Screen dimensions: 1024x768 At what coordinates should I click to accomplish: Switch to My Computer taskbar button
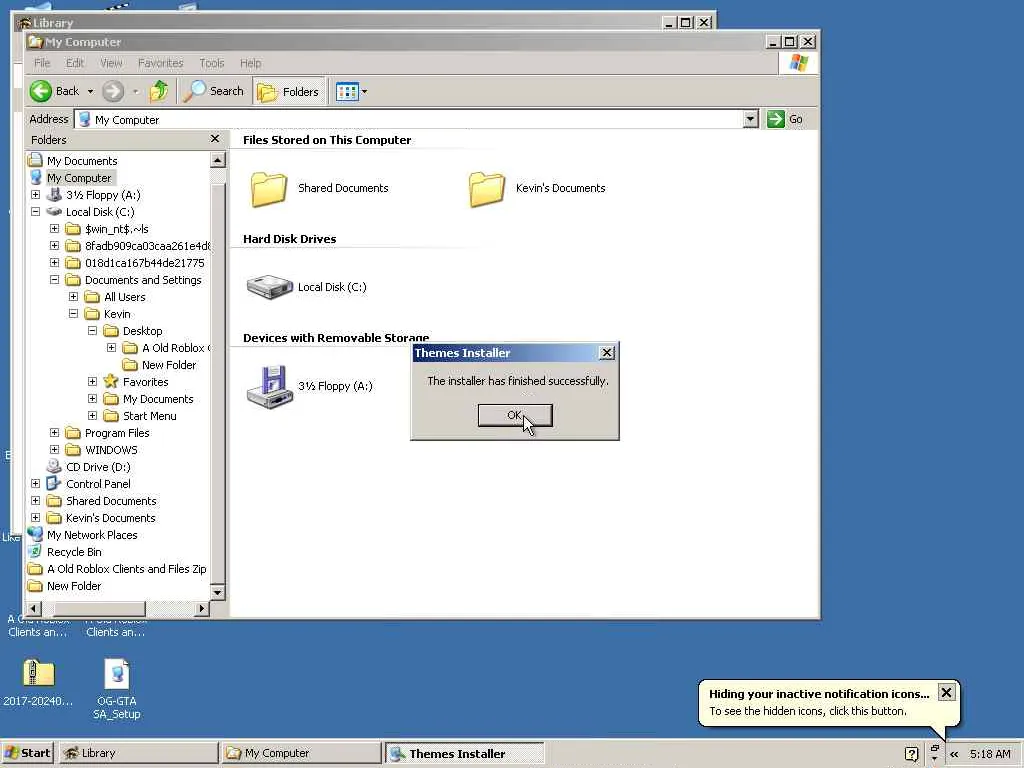click(x=300, y=753)
